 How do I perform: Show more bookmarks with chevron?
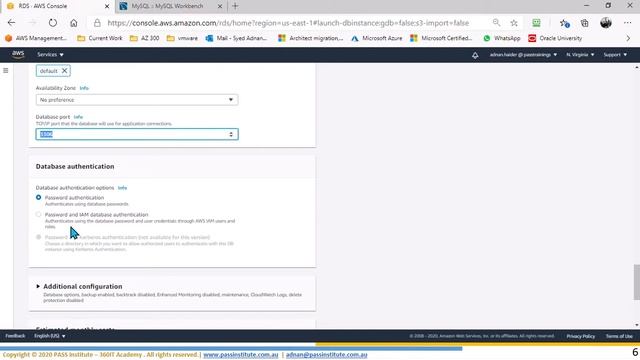click(628, 38)
